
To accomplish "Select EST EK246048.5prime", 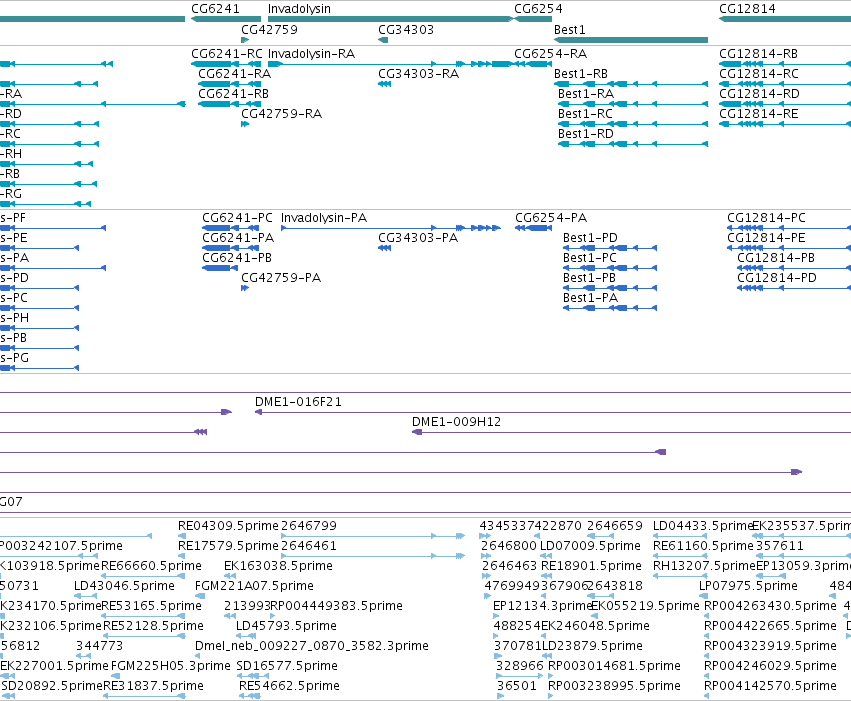I will tap(595, 626).
